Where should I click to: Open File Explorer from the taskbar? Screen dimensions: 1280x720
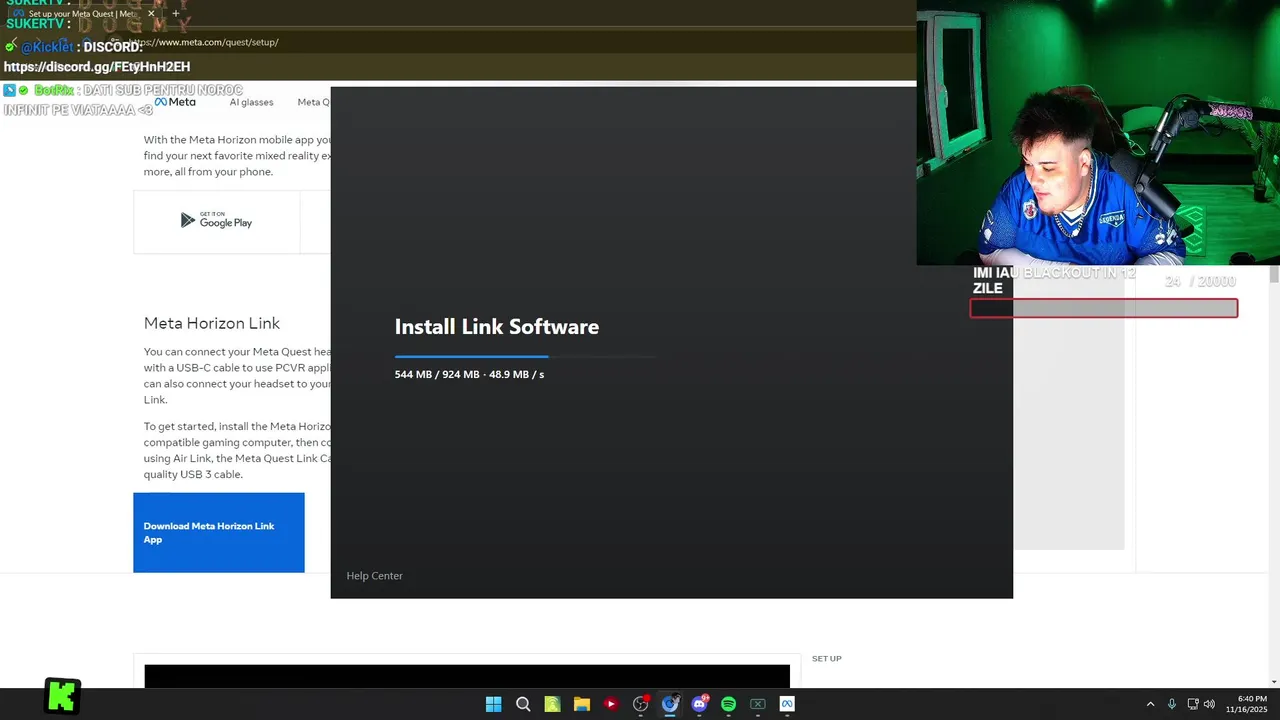pos(581,704)
